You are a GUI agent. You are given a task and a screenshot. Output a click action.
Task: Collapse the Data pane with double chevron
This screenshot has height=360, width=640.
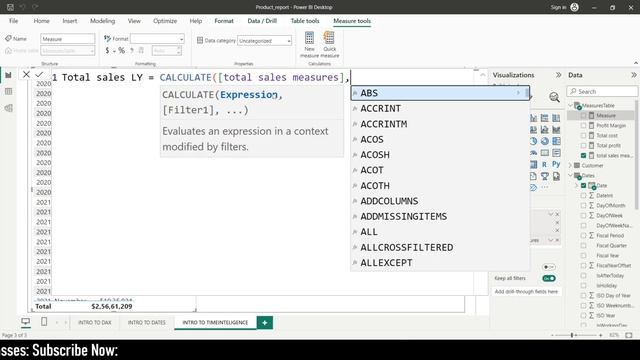(x=633, y=75)
